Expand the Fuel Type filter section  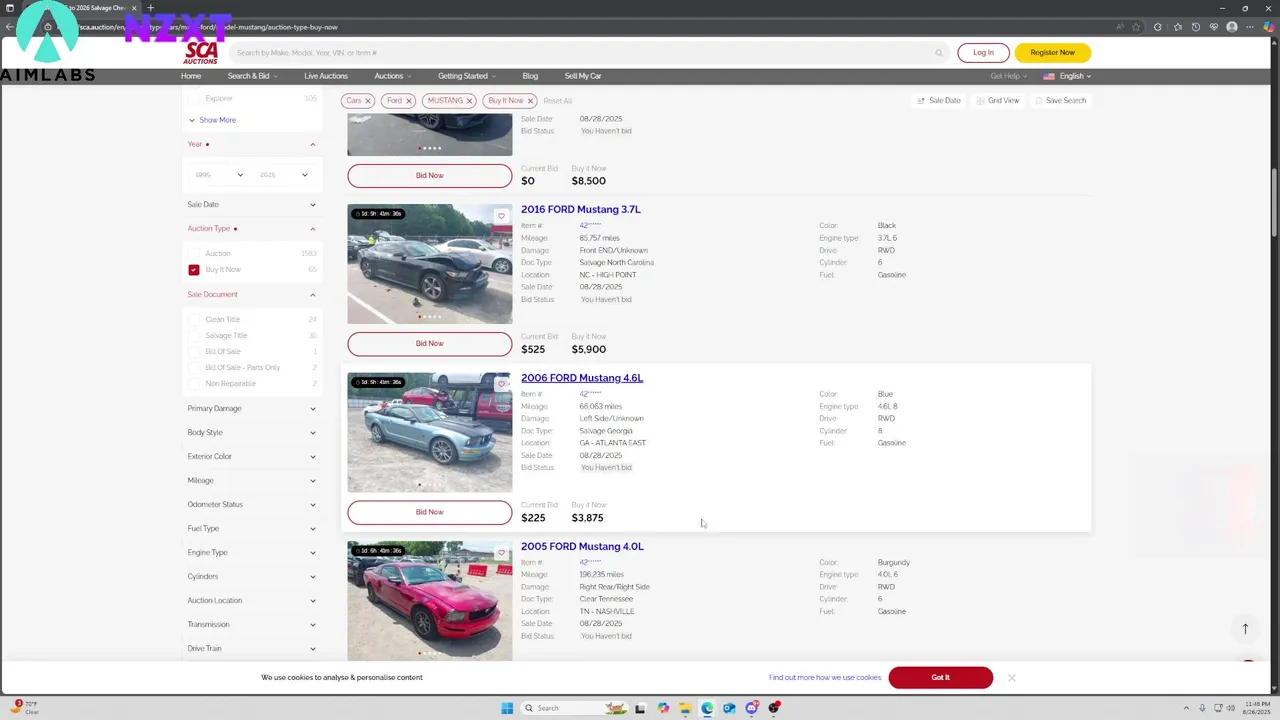click(252, 529)
